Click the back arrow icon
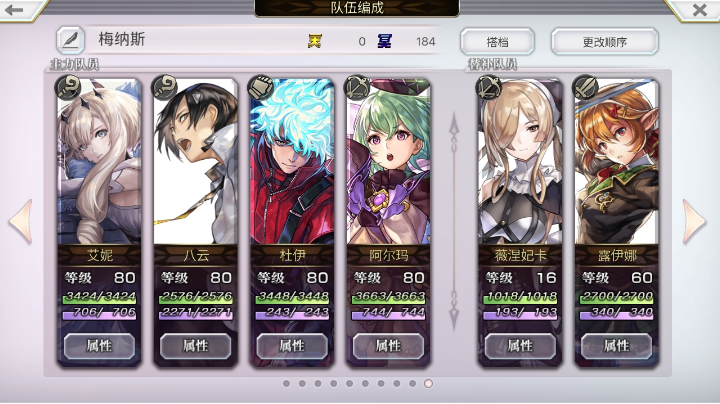This screenshot has height=404, width=720. [x=15, y=9]
